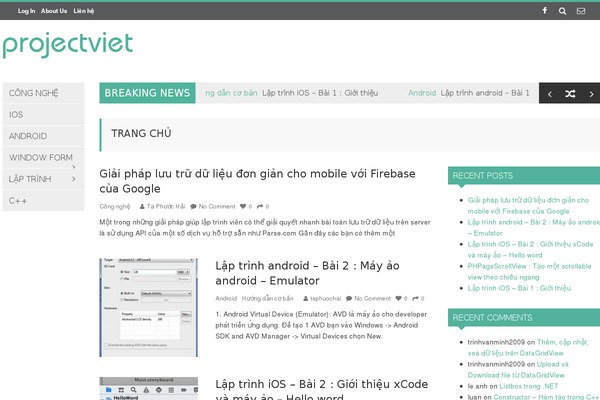Open recent post PHPageScrollView
Image resolution: width=600 pixels, height=400 pixels.
[x=529, y=271]
